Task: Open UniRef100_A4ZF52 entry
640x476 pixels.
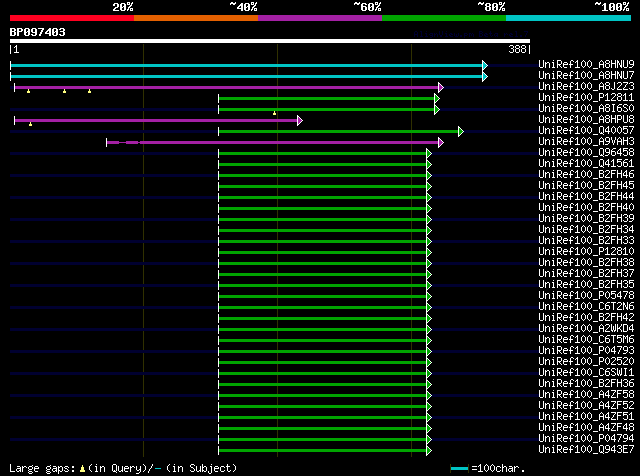Action: point(586,406)
